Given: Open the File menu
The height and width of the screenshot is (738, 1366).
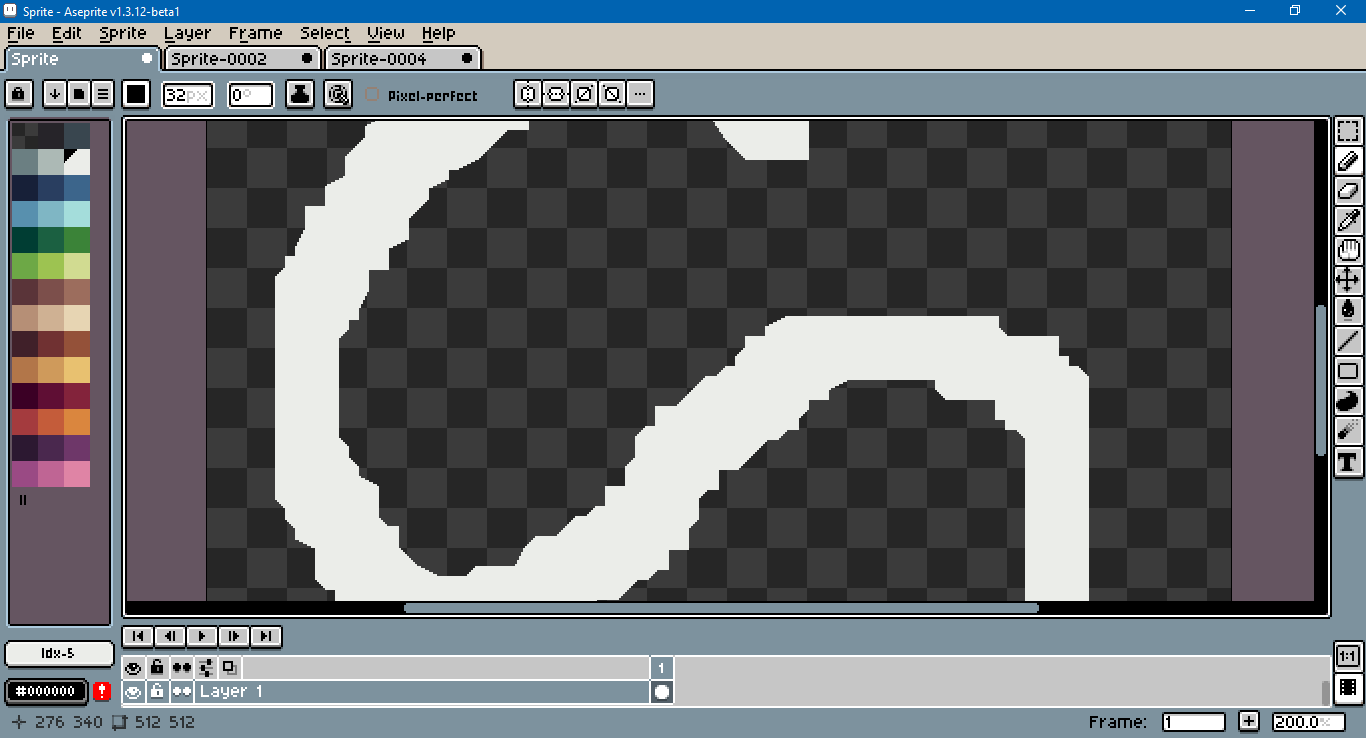Looking at the screenshot, I should (x=20, y=33).
